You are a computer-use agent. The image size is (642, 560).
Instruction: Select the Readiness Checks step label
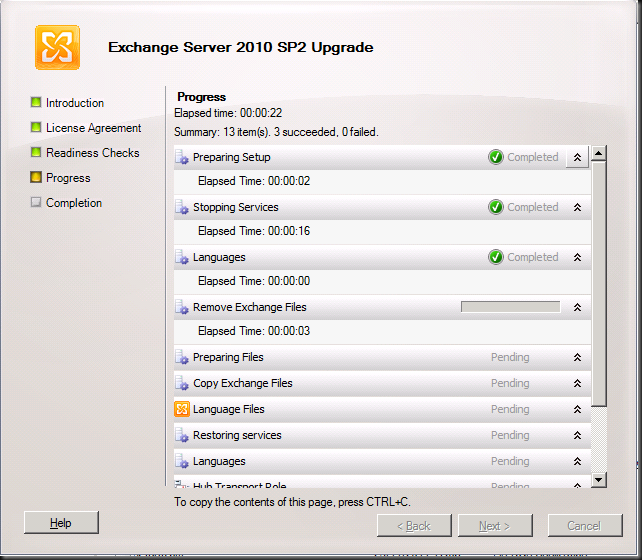[x=93, y=153]
